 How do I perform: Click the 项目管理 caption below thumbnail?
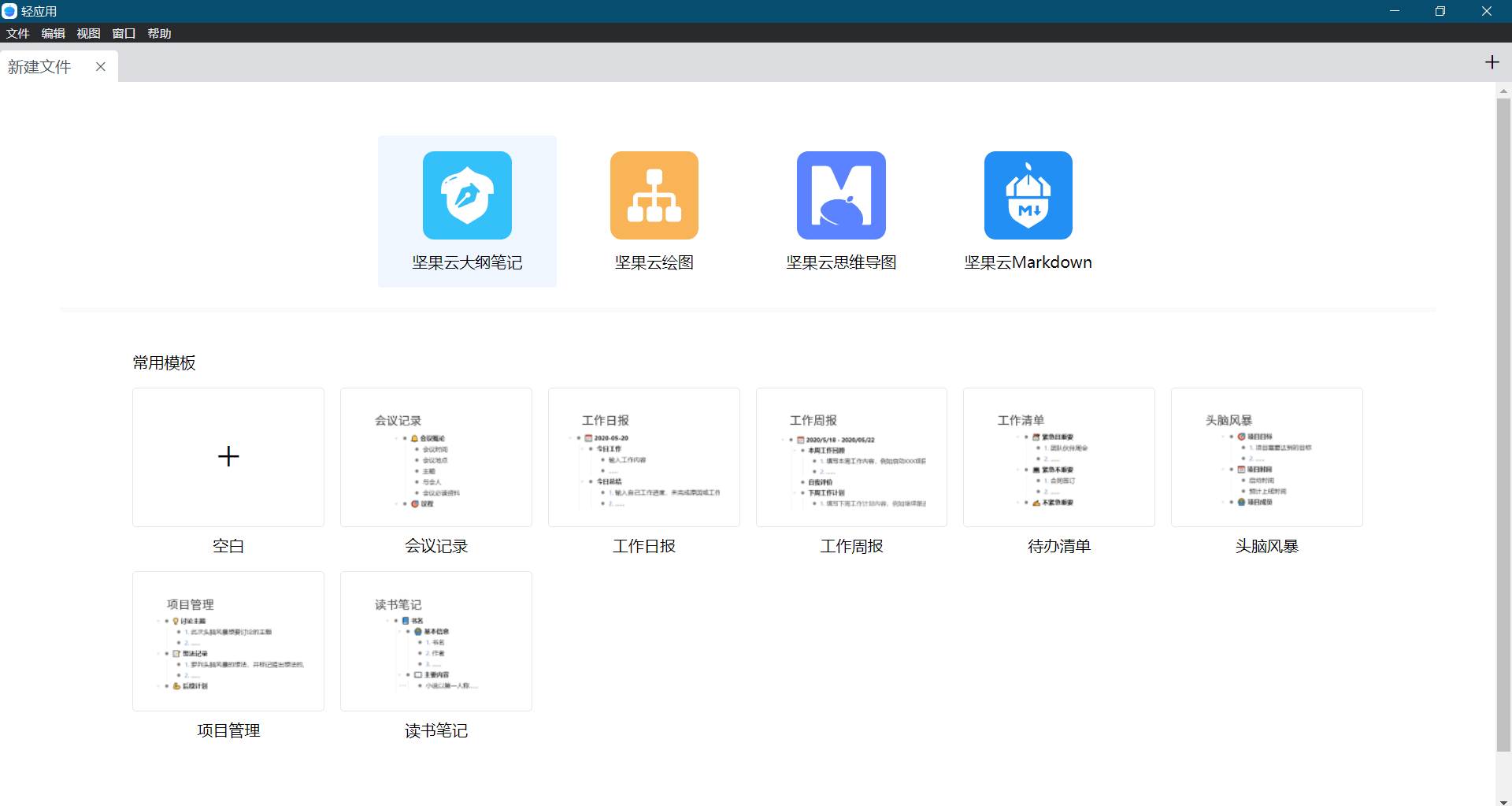(x=228, y=730)
